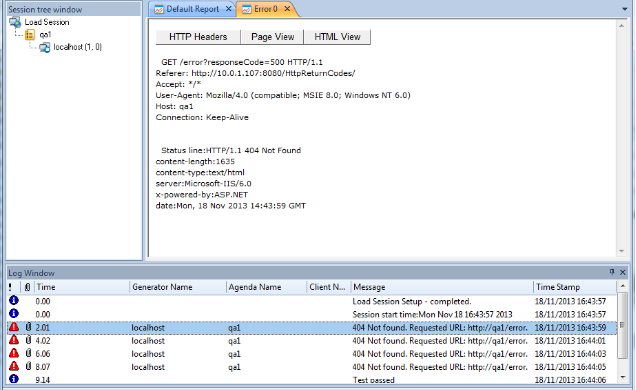Viewport: 636px width, 390px height.
Task: Click timestamp 18/11/2013 16:43:59
Action: point(570,328)
